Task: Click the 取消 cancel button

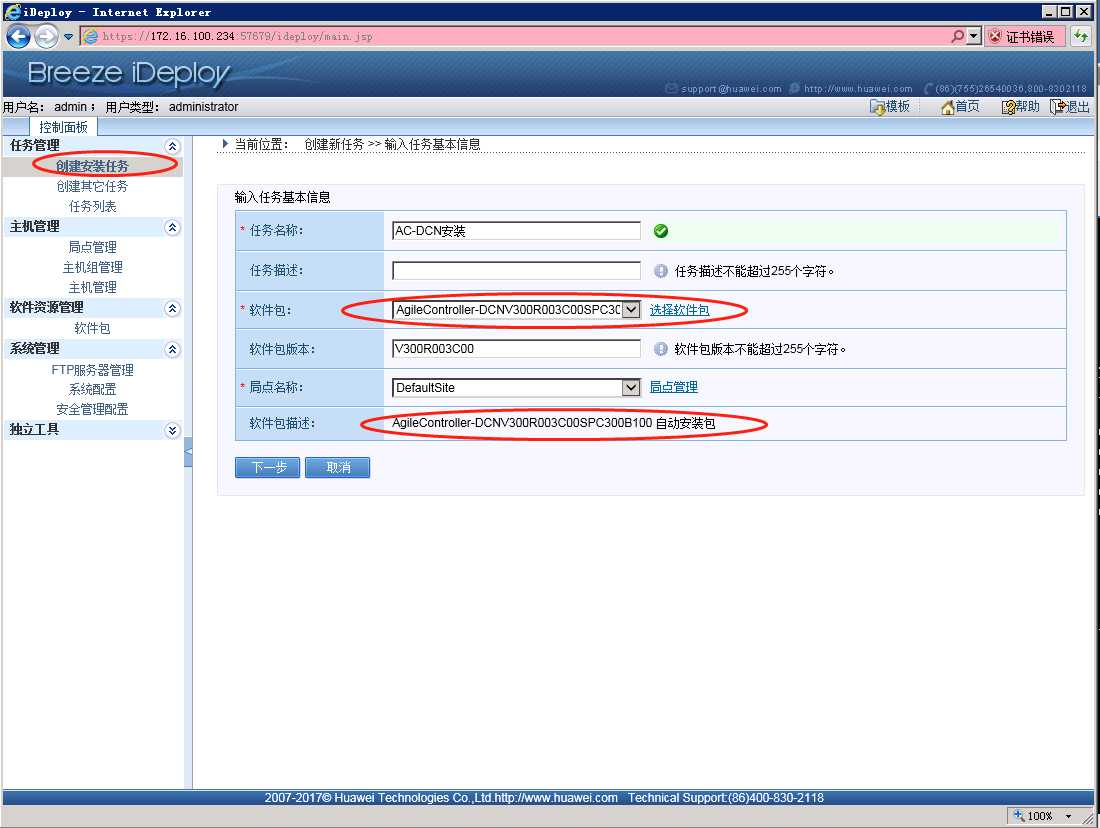Action: click(337, 467)
